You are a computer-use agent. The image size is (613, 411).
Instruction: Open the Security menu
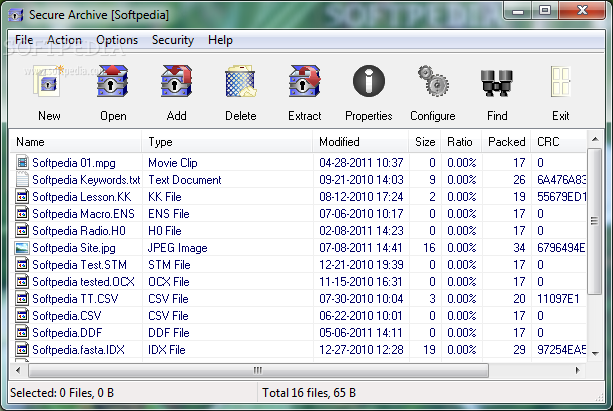tap(173, 40)
